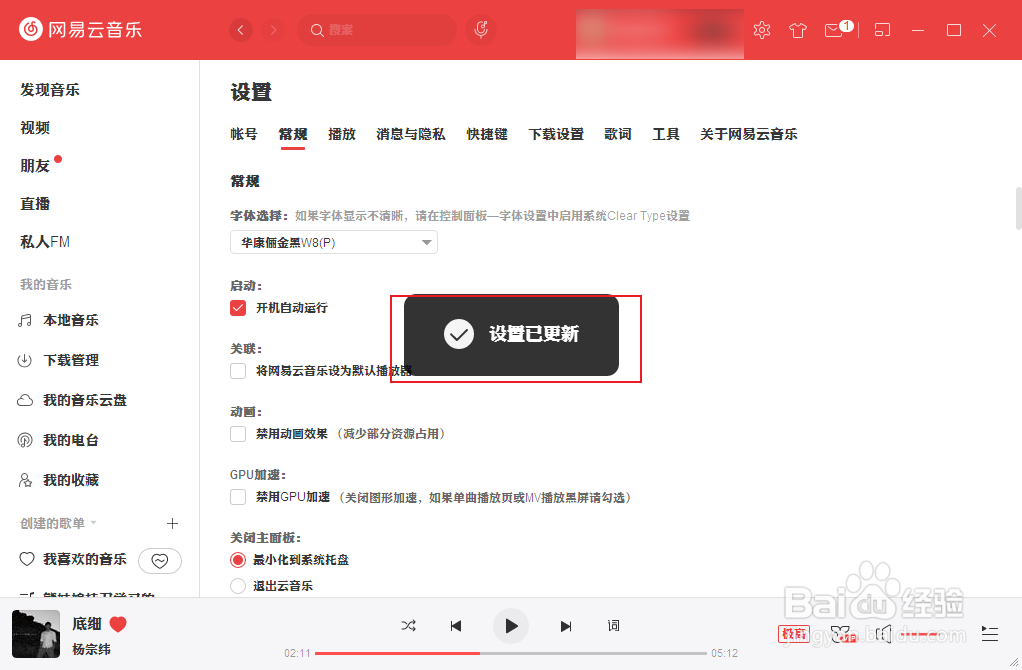Toggle shuffle playback mode icon
This screenshot has width=1022, height=670.
pos(408,625)
